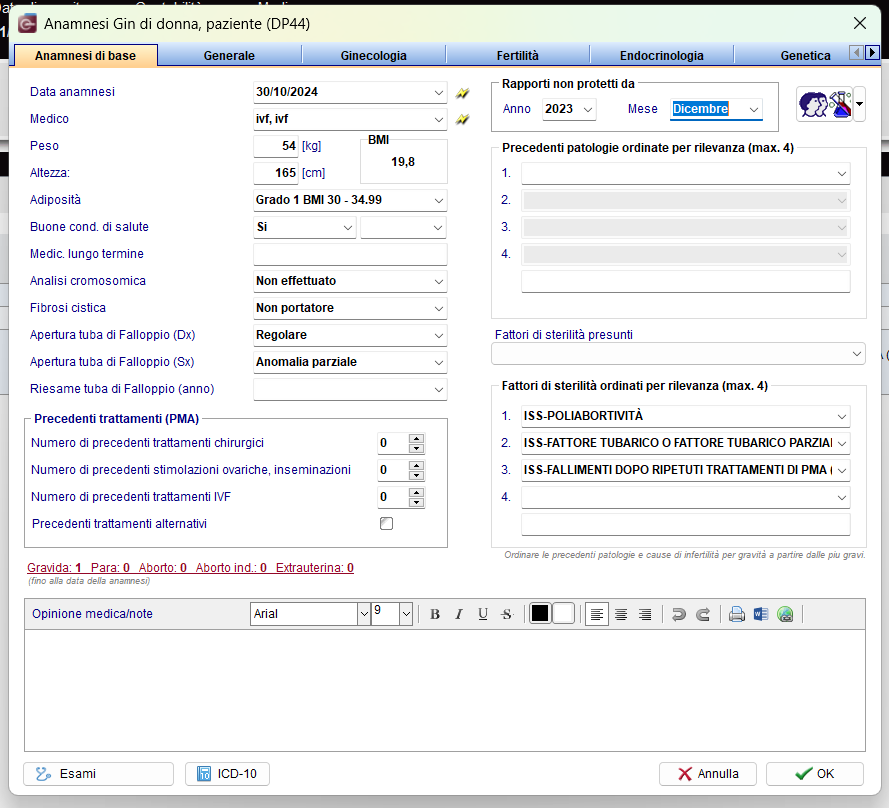Decrease number of precedenti trattamenti chirurgici

click(x=417, y=448)
